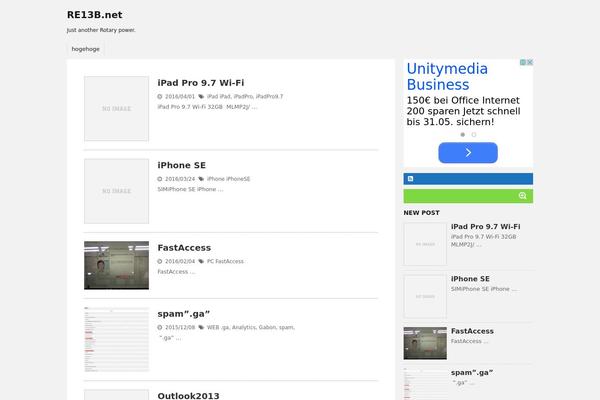The width and height of the screenshot is (600, 400).
Task: Click the iPad Pro main post no-image thumbnail
Action: pos(116,108)
